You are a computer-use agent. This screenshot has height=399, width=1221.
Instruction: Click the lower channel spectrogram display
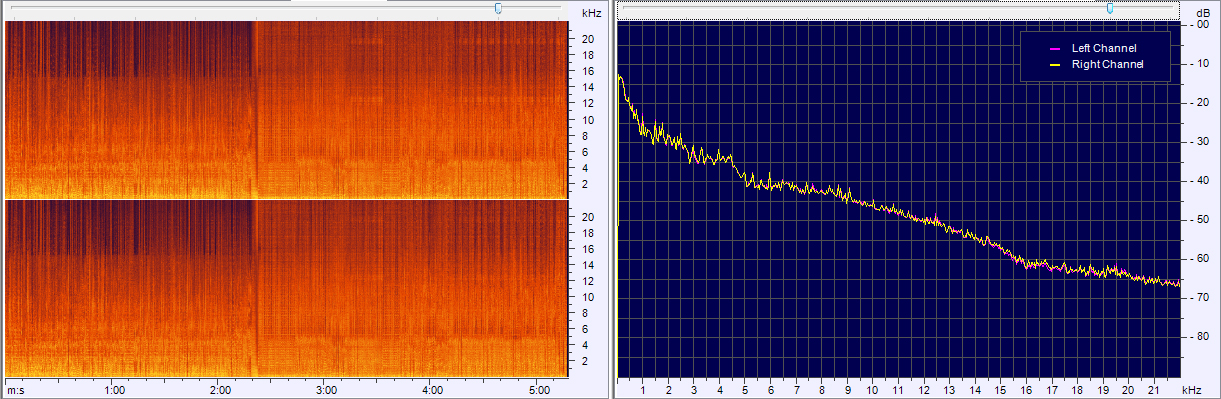(x=286, y=288)
